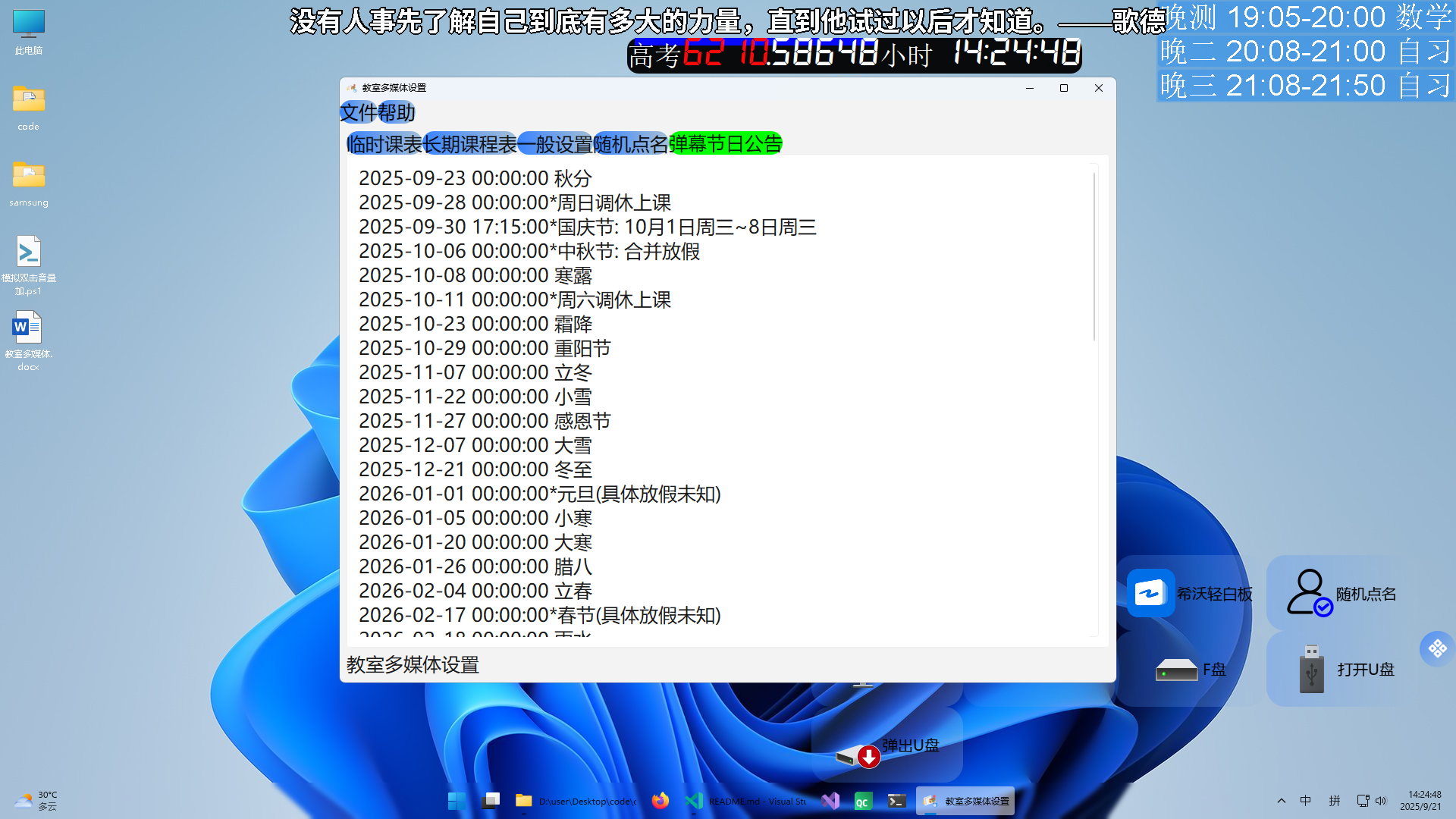Click the 国庆节 line in the text editor

[x=587, y=227]
